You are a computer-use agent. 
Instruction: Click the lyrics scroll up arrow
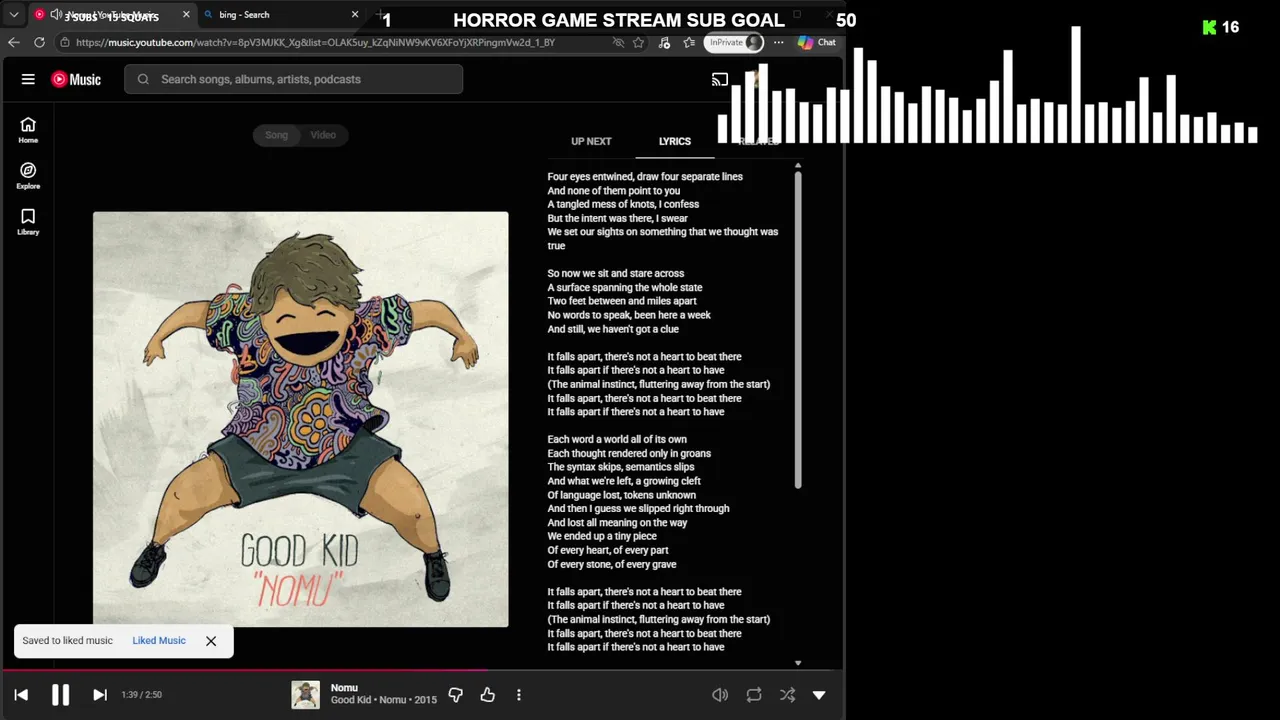click(798, 165)
